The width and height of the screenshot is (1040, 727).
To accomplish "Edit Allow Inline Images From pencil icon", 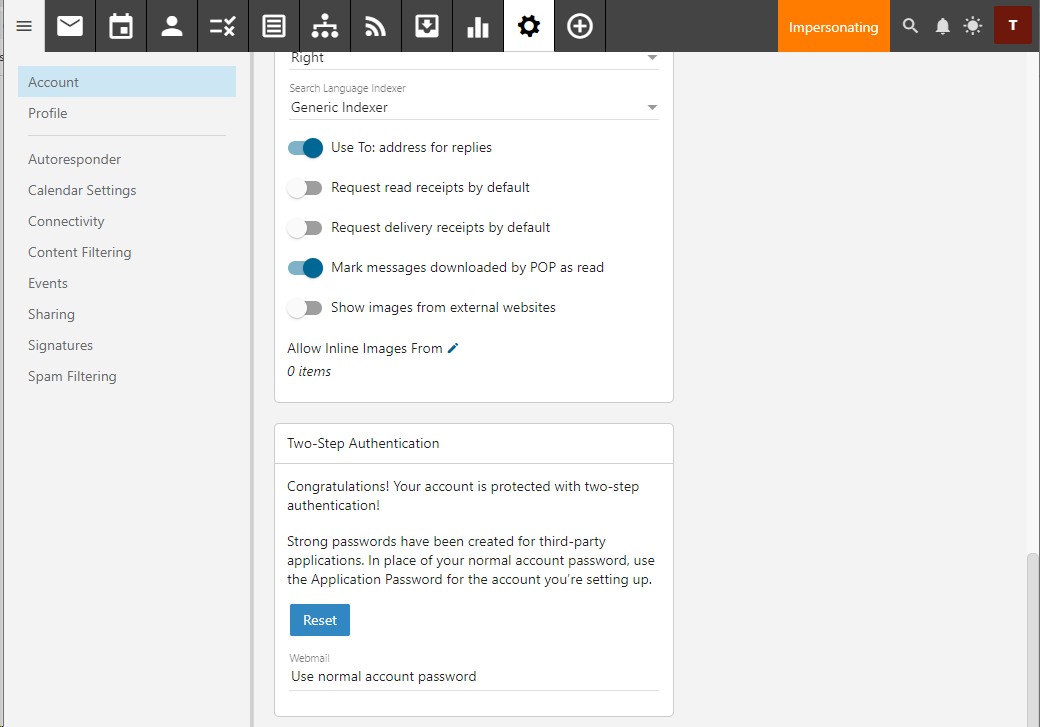I will pyautogui.click(x=453, y=348).
